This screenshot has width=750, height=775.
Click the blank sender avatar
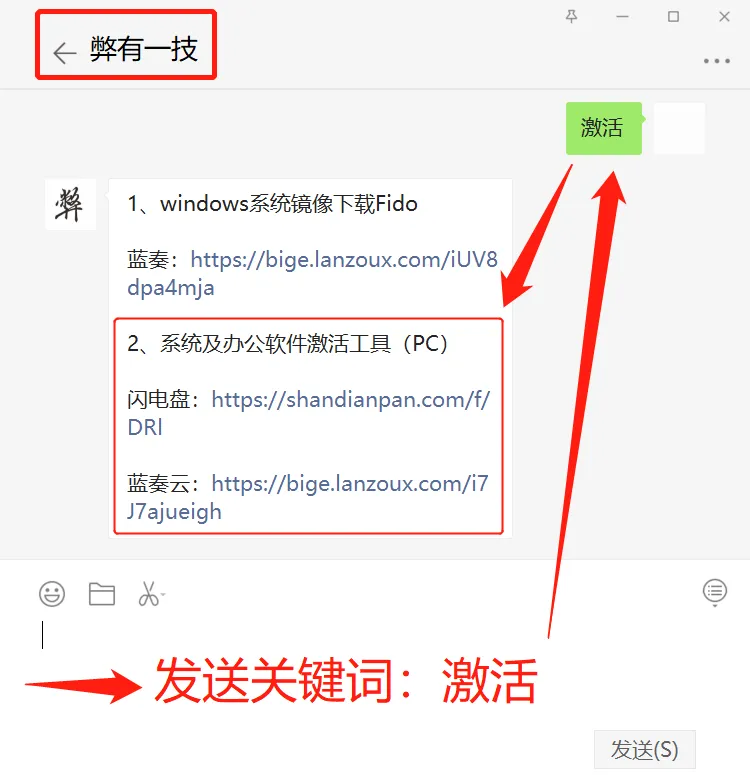coord(679,128)
